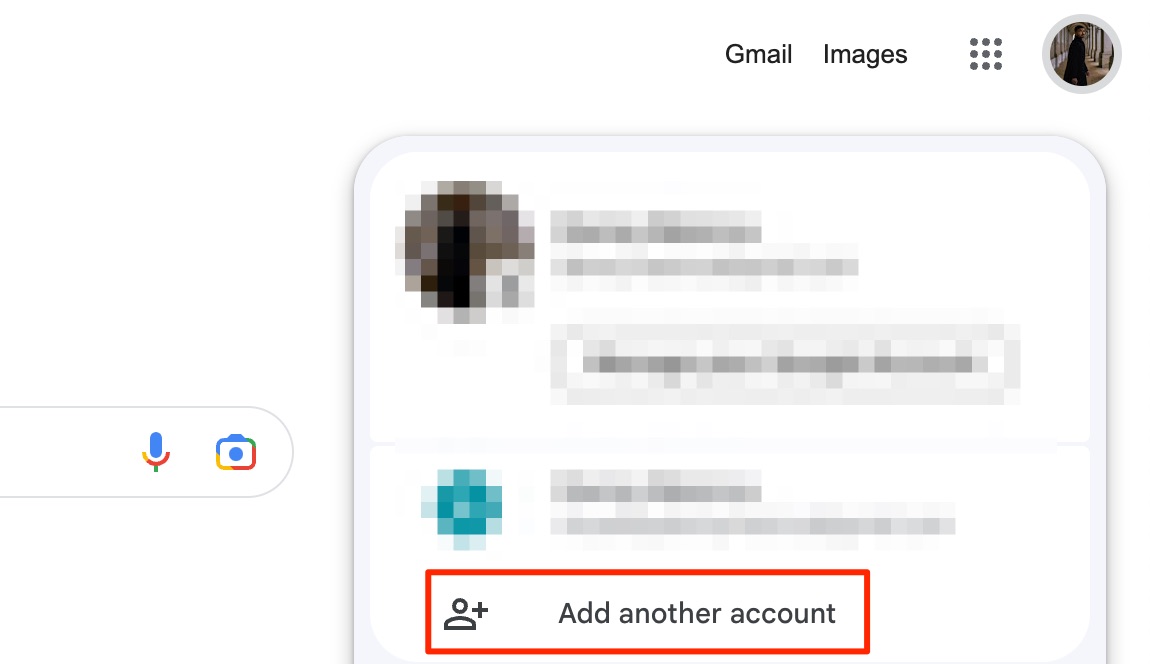The width and height of the screenshot is (1150, 664).
Task: Open Gmail from the top links
Action: point(758,54)
